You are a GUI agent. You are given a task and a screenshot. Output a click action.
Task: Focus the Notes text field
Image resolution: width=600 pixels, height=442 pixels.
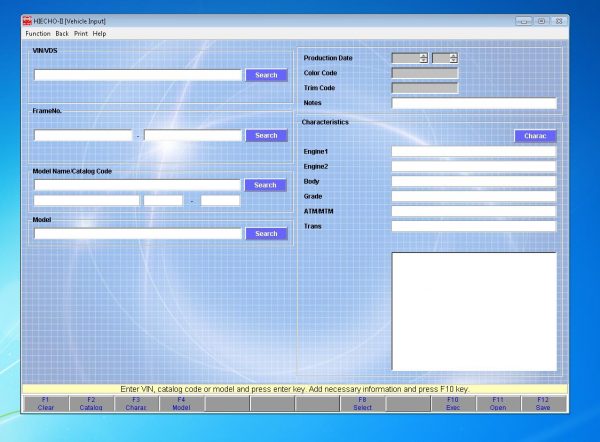click(x=473, y=103)
